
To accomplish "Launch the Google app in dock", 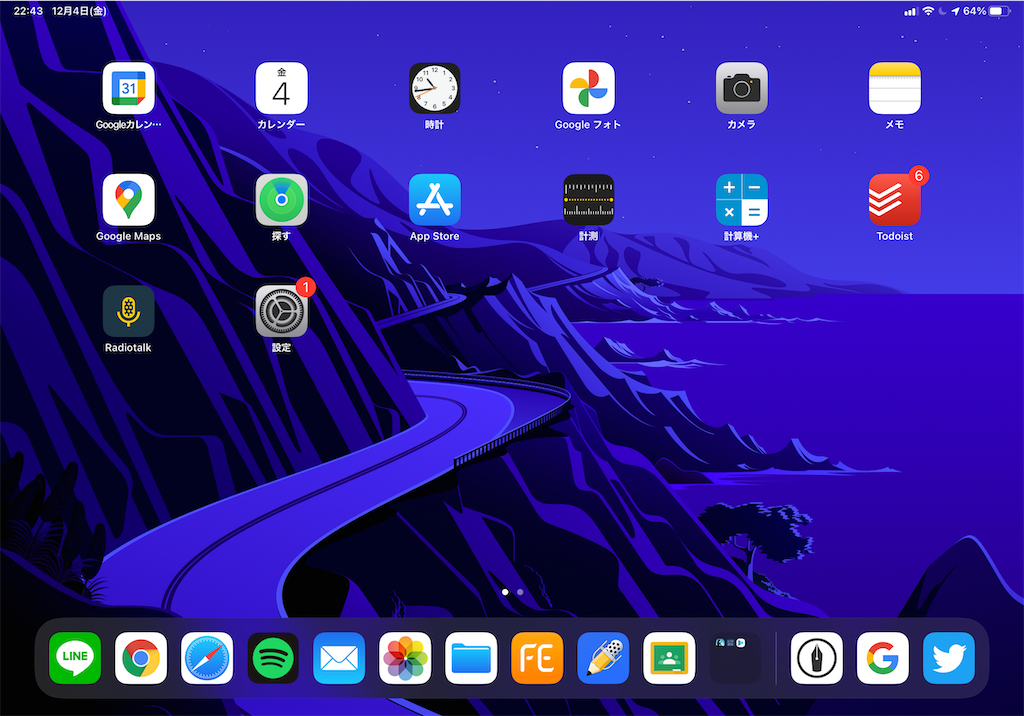I will coord(883,659).
